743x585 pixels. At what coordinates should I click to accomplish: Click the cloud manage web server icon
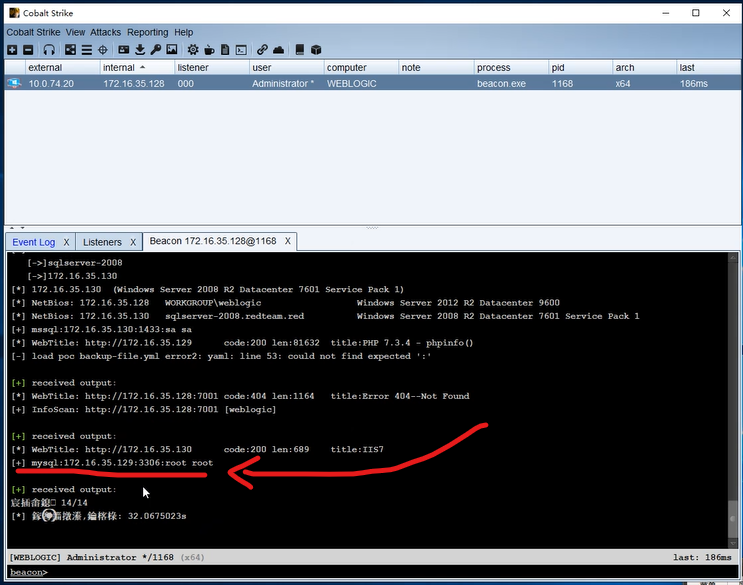click(279, 50)
